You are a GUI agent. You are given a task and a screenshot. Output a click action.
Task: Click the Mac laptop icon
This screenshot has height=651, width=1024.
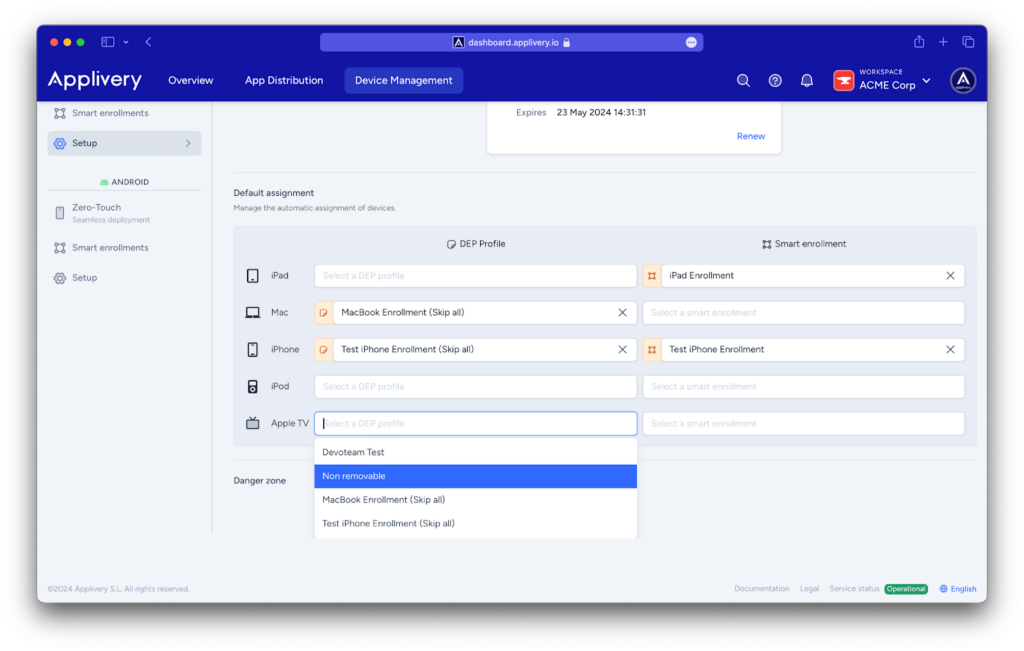pos(253,313)
